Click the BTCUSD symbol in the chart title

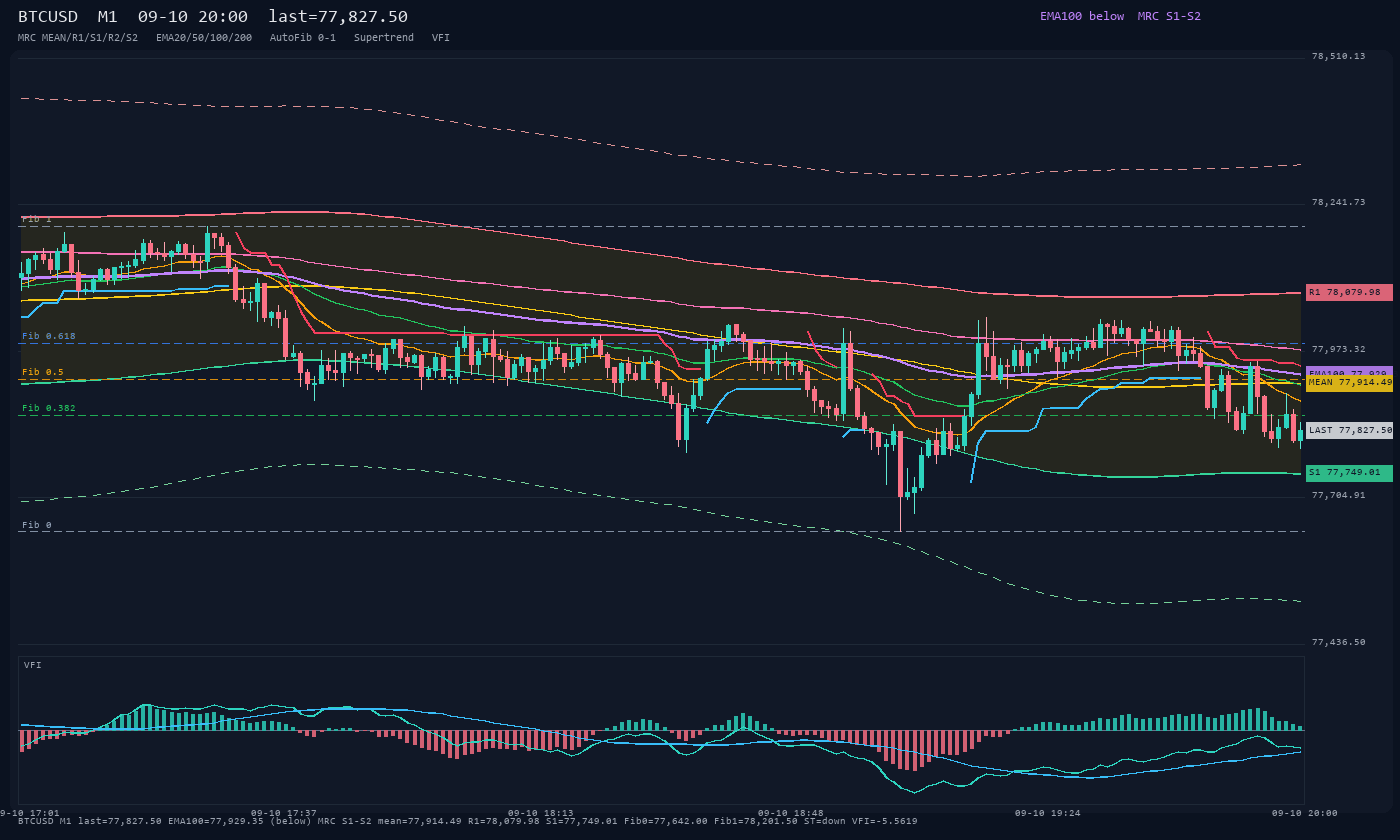pos(48,16)
